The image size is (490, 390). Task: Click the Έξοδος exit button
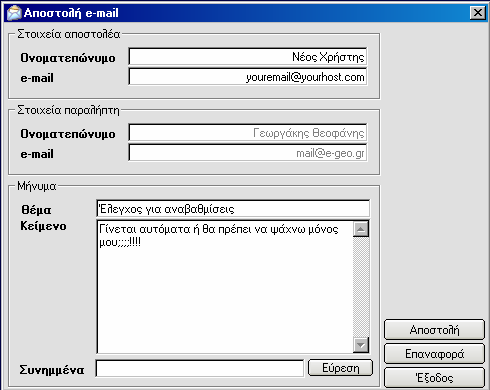434,378
